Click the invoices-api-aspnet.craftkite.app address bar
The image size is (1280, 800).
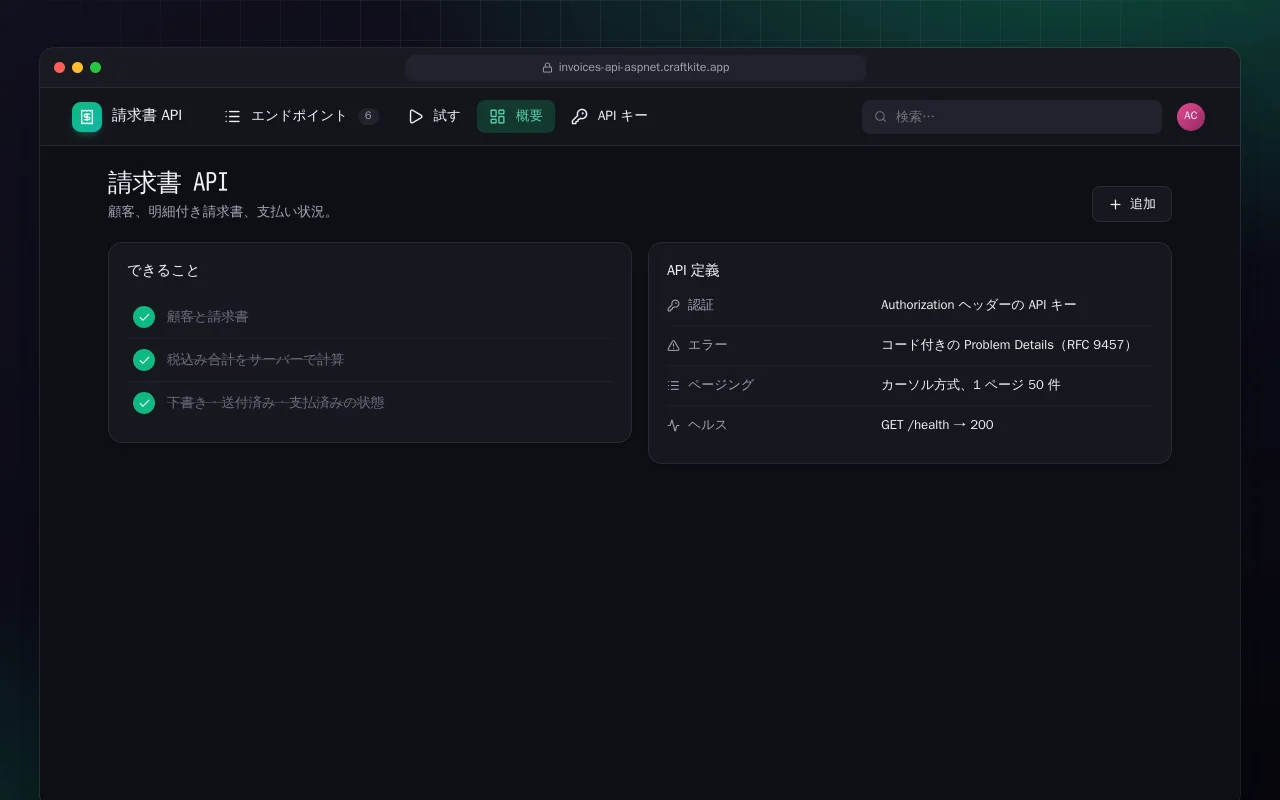636,68
